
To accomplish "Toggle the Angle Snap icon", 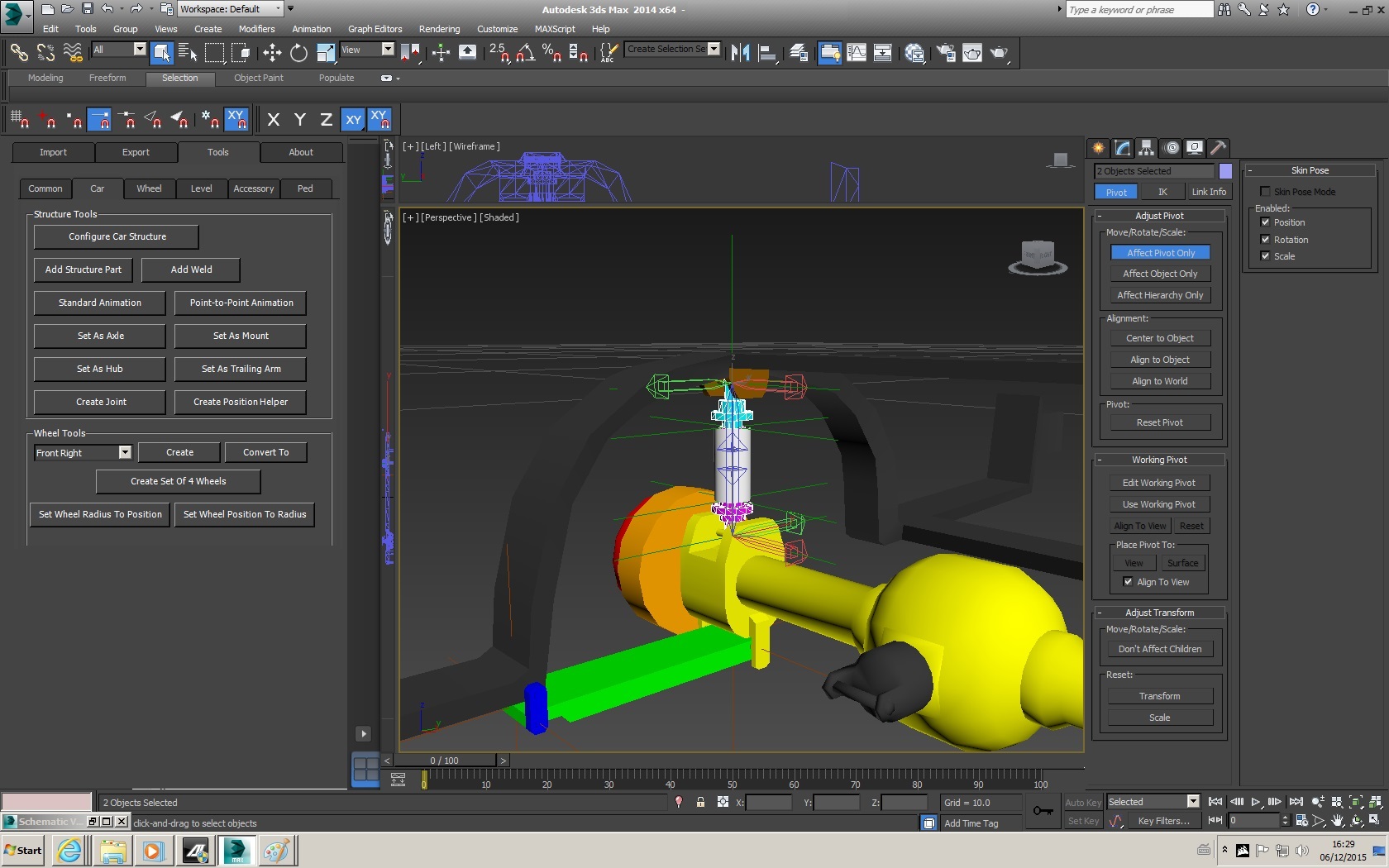I will [x=525, y=53].
